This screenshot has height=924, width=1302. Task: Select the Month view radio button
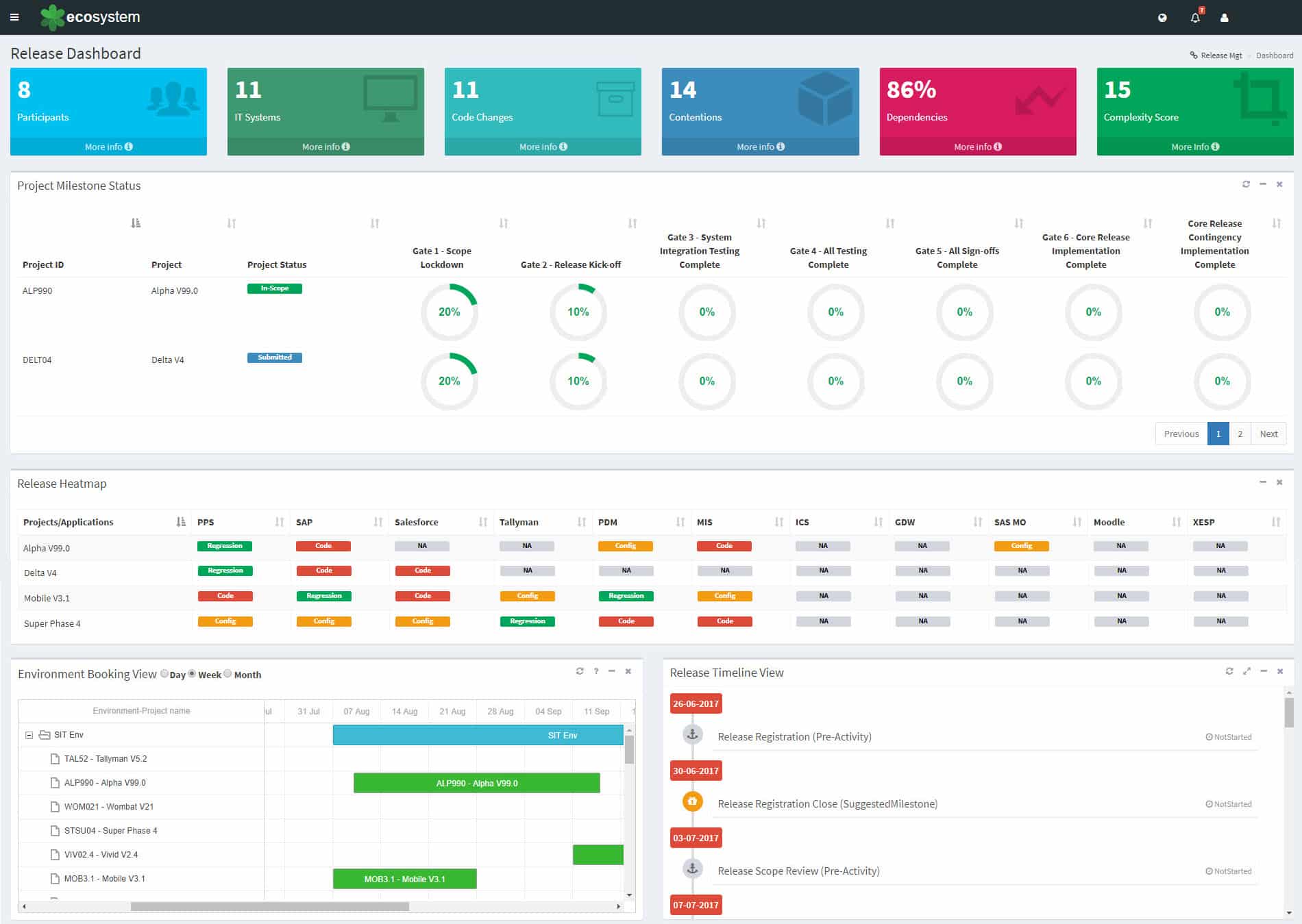coord(228,674)
